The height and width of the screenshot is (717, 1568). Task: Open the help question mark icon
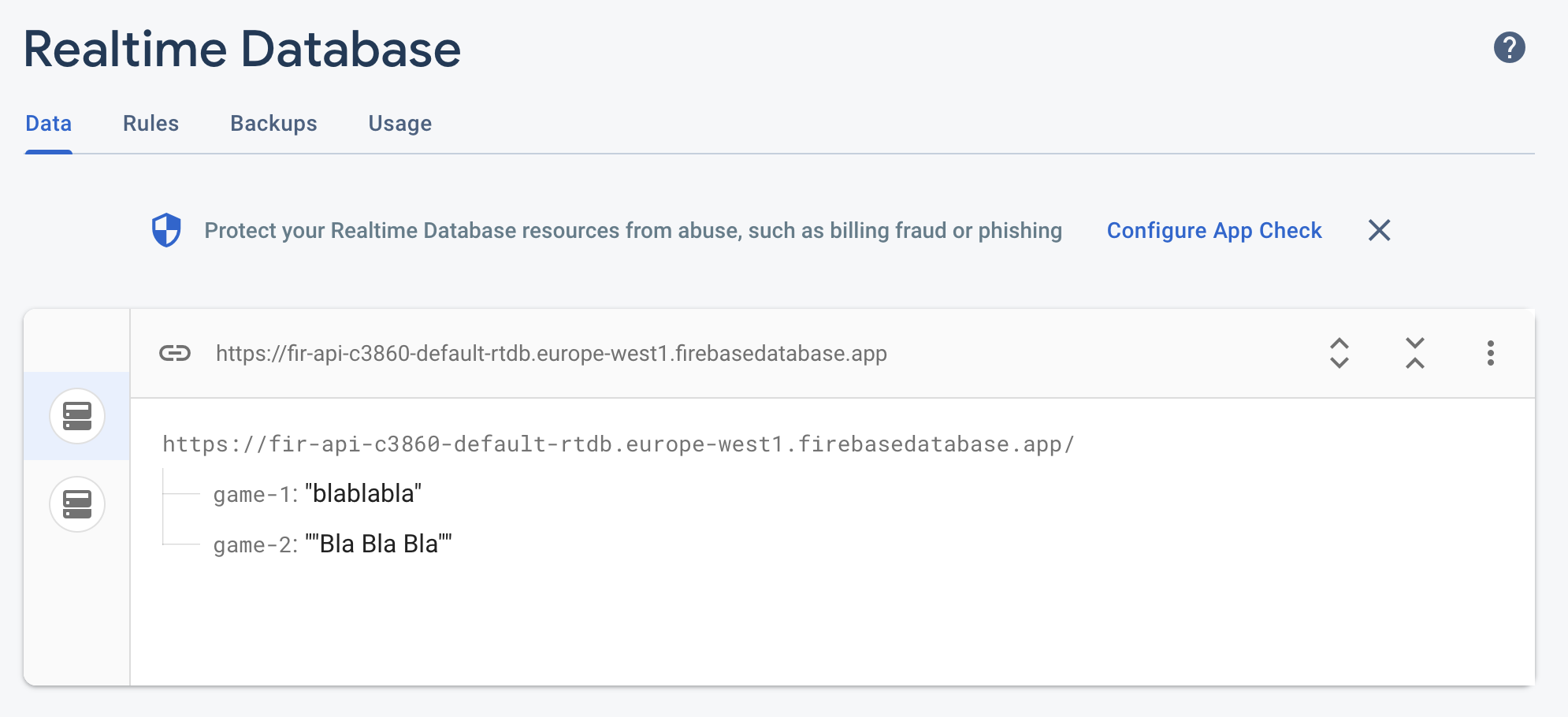coord(1509,47)
